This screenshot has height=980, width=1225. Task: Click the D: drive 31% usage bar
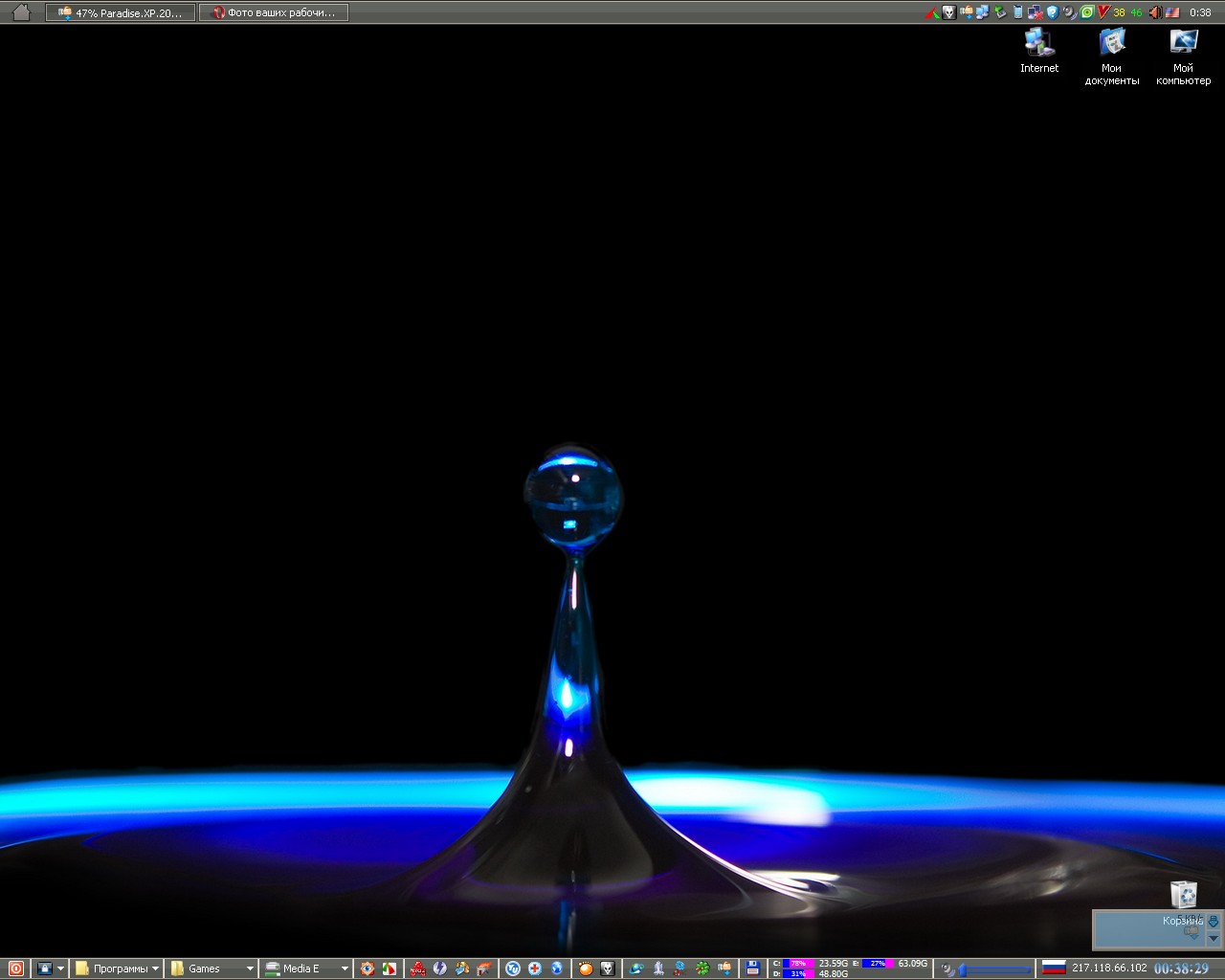[799, 973]
